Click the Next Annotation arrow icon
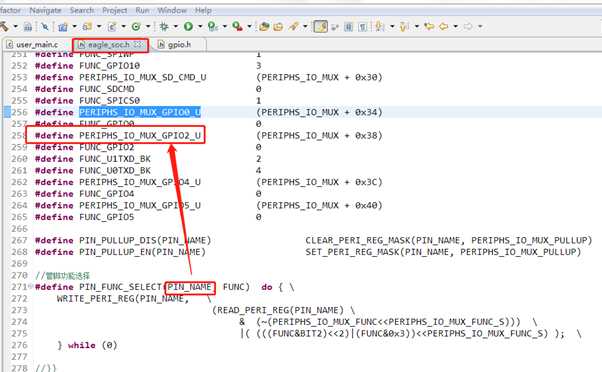602x372 pixels. tap(380, 26)
